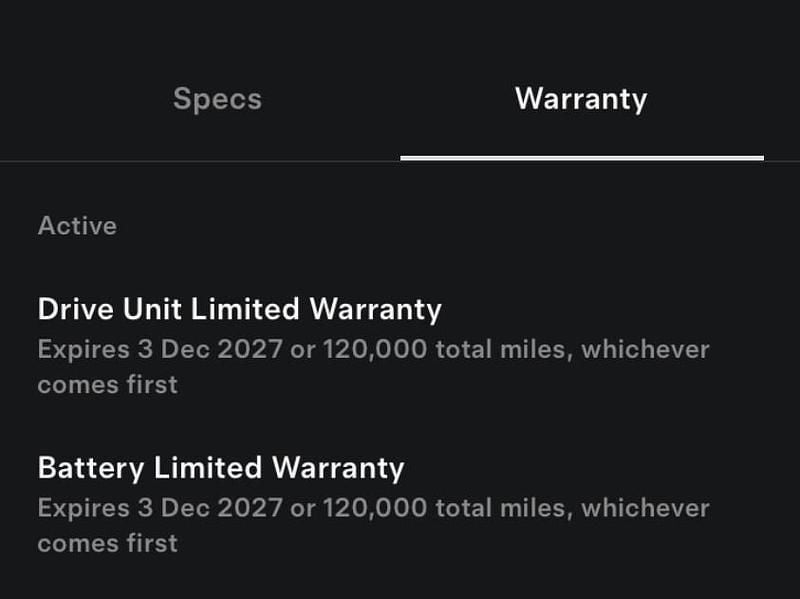Tap "Drive Unit" in the warranty title
Viewport: 800px width, 599px height.
point(110,309)
